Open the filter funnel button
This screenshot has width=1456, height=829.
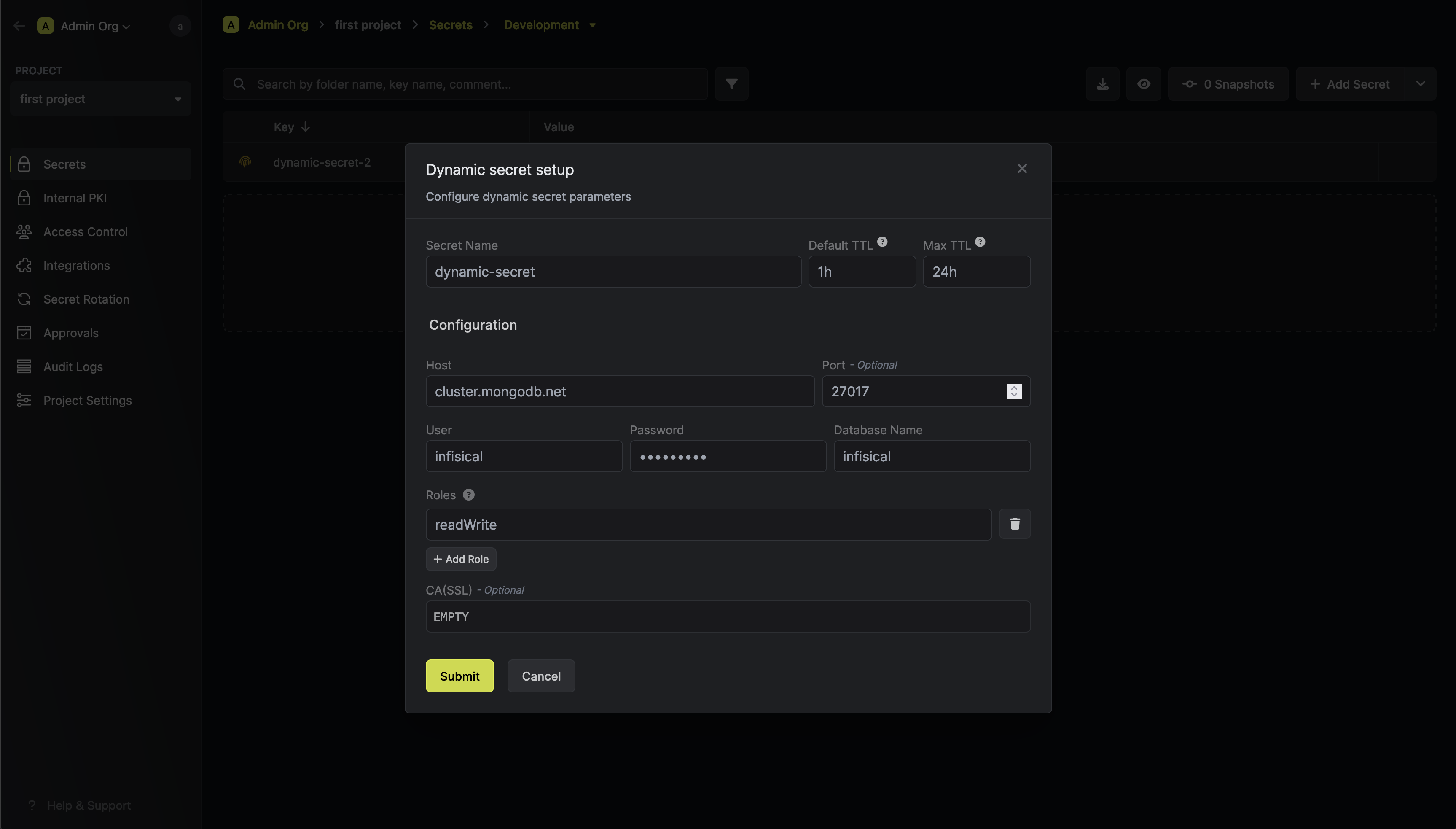[731, 84]
